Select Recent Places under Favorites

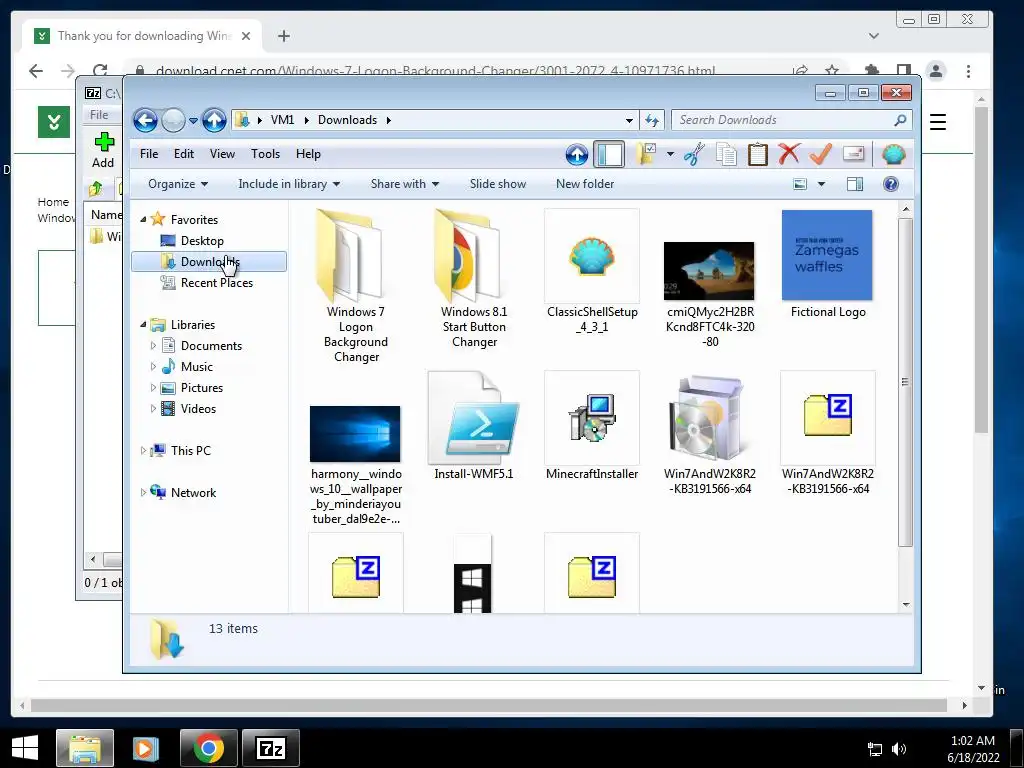point(217,283)
